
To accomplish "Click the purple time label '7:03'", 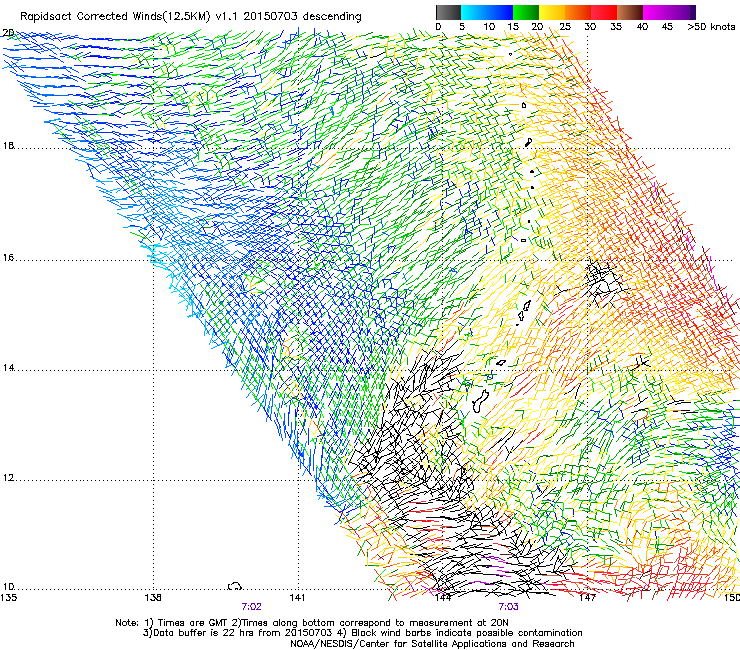I will click(508, 607).
